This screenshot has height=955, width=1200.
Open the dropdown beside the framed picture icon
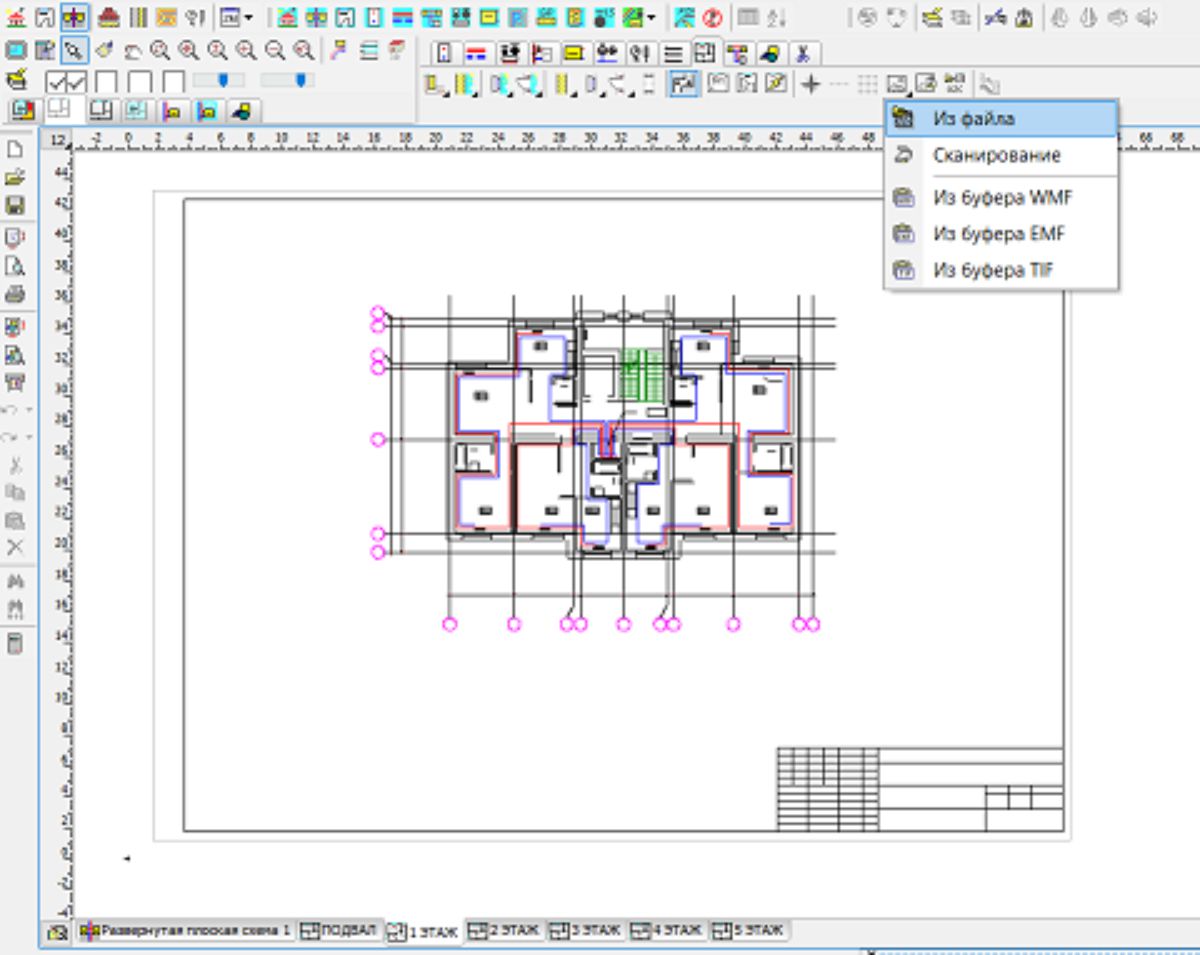pos(248,18)
